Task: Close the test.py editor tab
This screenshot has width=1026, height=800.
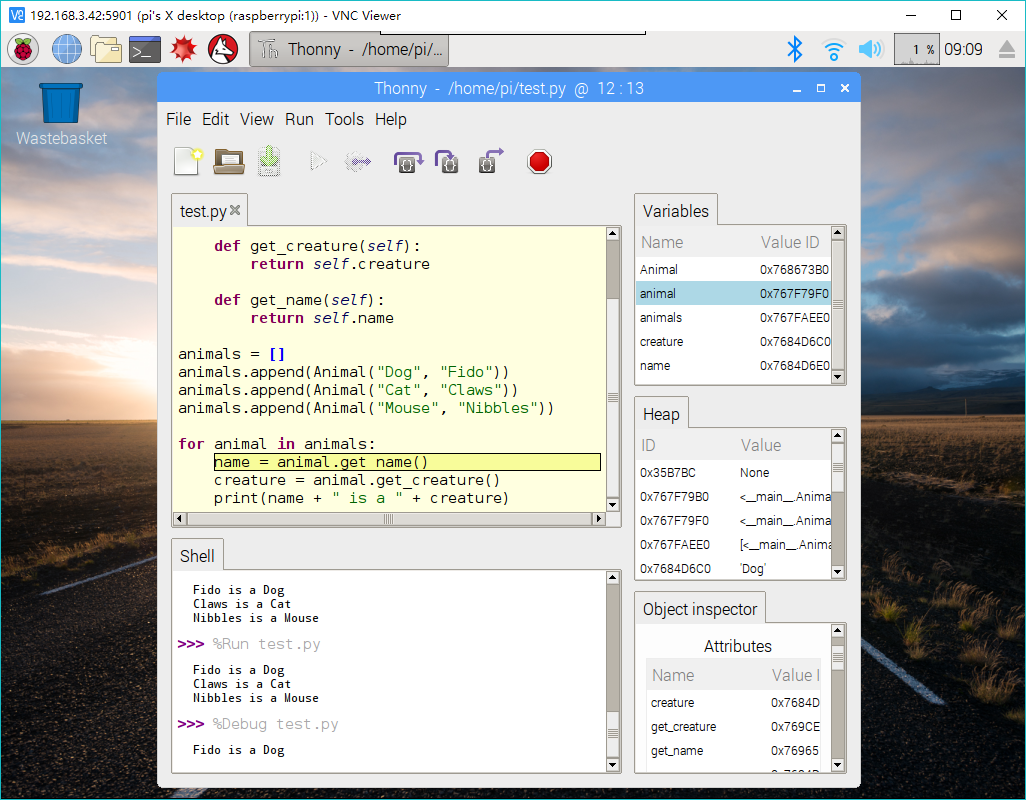Action: click(x=235, y=210)
